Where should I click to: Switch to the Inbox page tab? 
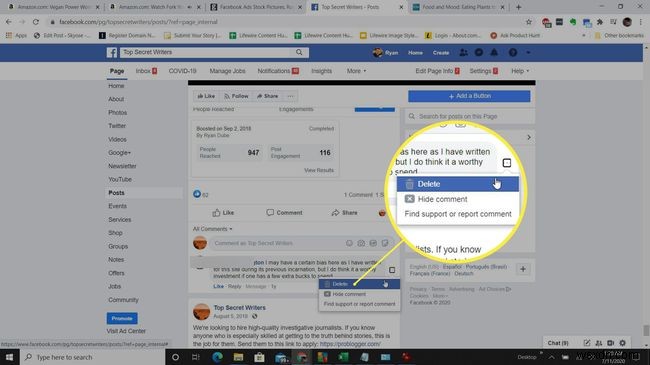tap(146, 71)
